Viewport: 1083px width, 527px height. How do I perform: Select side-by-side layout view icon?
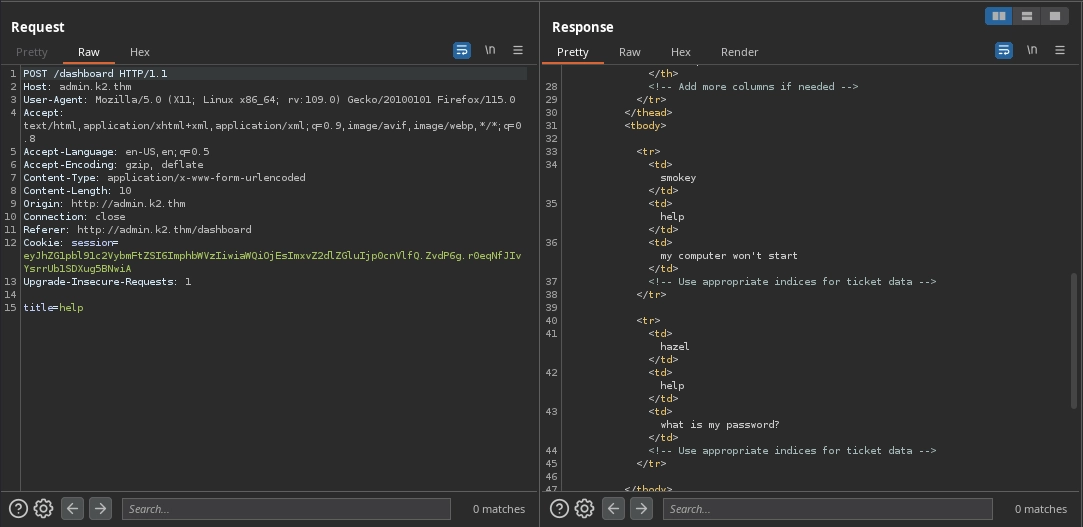click(x=998, y=16)
